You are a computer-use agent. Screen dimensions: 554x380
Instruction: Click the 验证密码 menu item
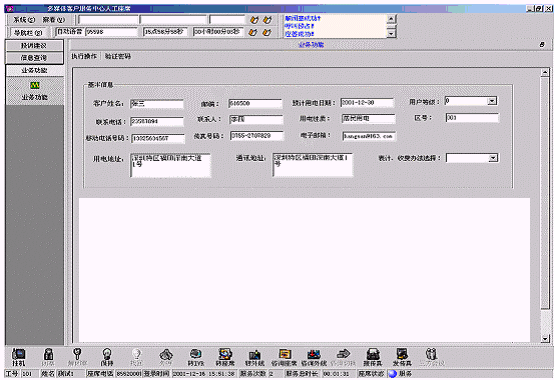point(118,56)
